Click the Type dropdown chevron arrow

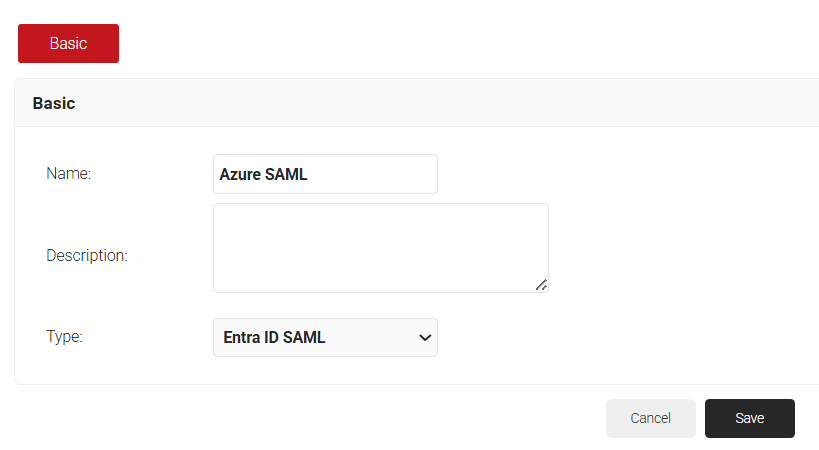(x=425, y=338)
